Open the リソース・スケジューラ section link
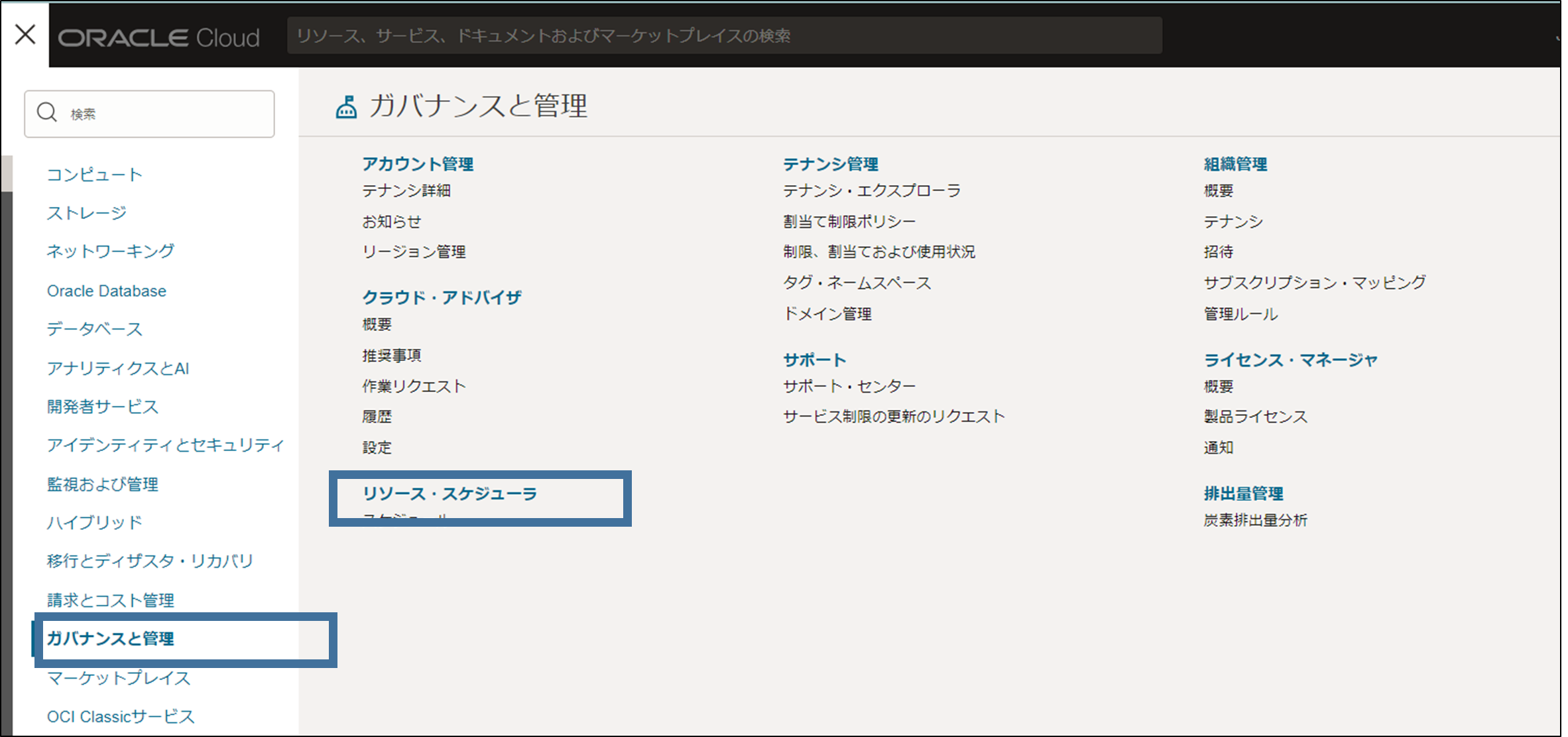The image size is (1568, 737). 450,494
